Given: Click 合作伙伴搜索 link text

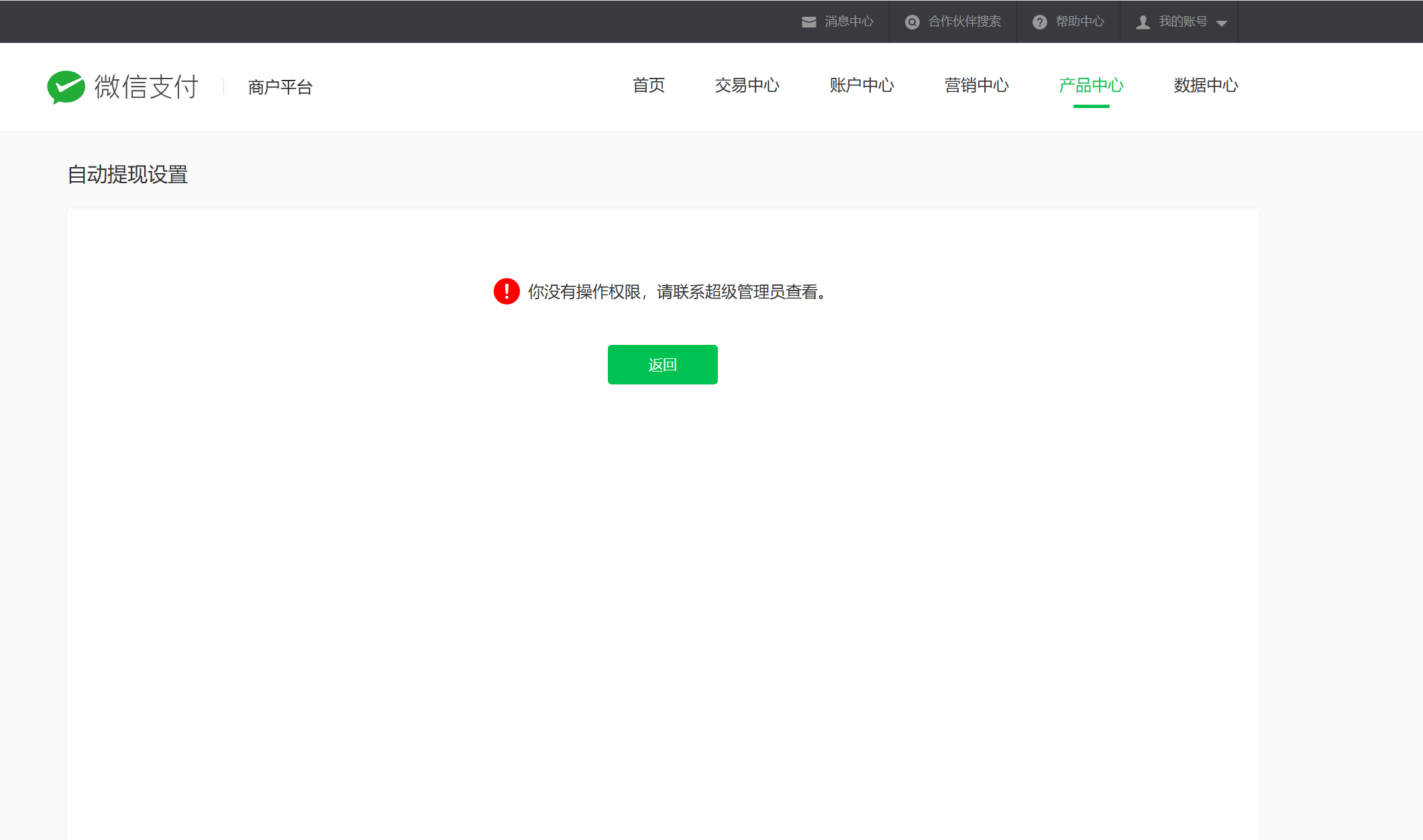Looking at the screenshot, I should click(964, 21).
